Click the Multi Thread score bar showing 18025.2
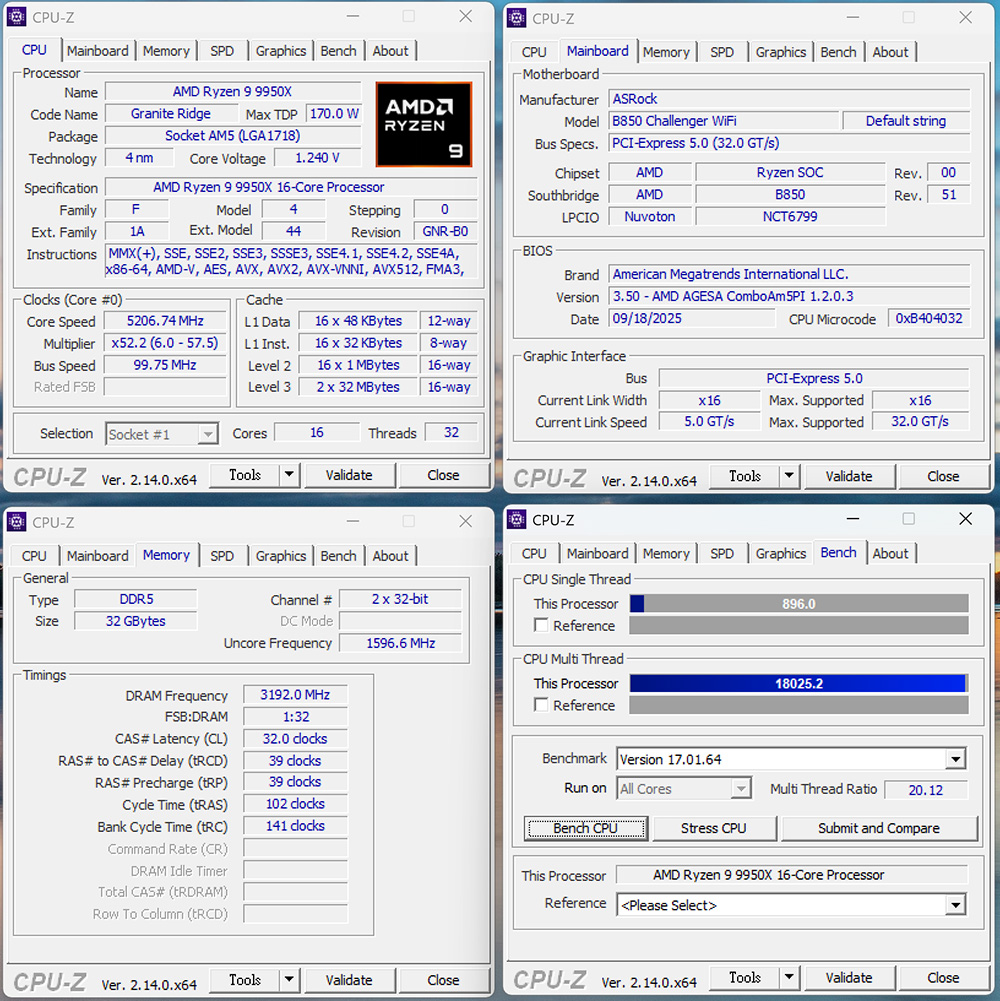 pyautogui.click(x=798, y=684)
